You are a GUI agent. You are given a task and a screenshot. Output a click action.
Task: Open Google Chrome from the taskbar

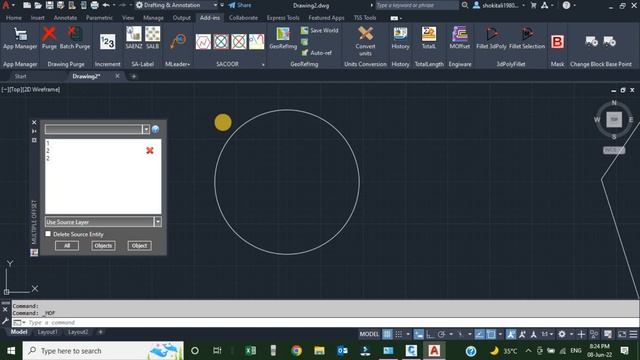(297, 351)
